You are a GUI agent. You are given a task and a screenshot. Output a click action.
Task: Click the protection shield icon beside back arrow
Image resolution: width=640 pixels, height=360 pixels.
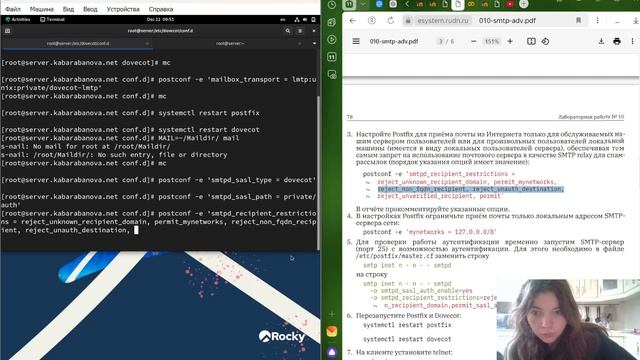pyautogui.click(x=371, y=20)
